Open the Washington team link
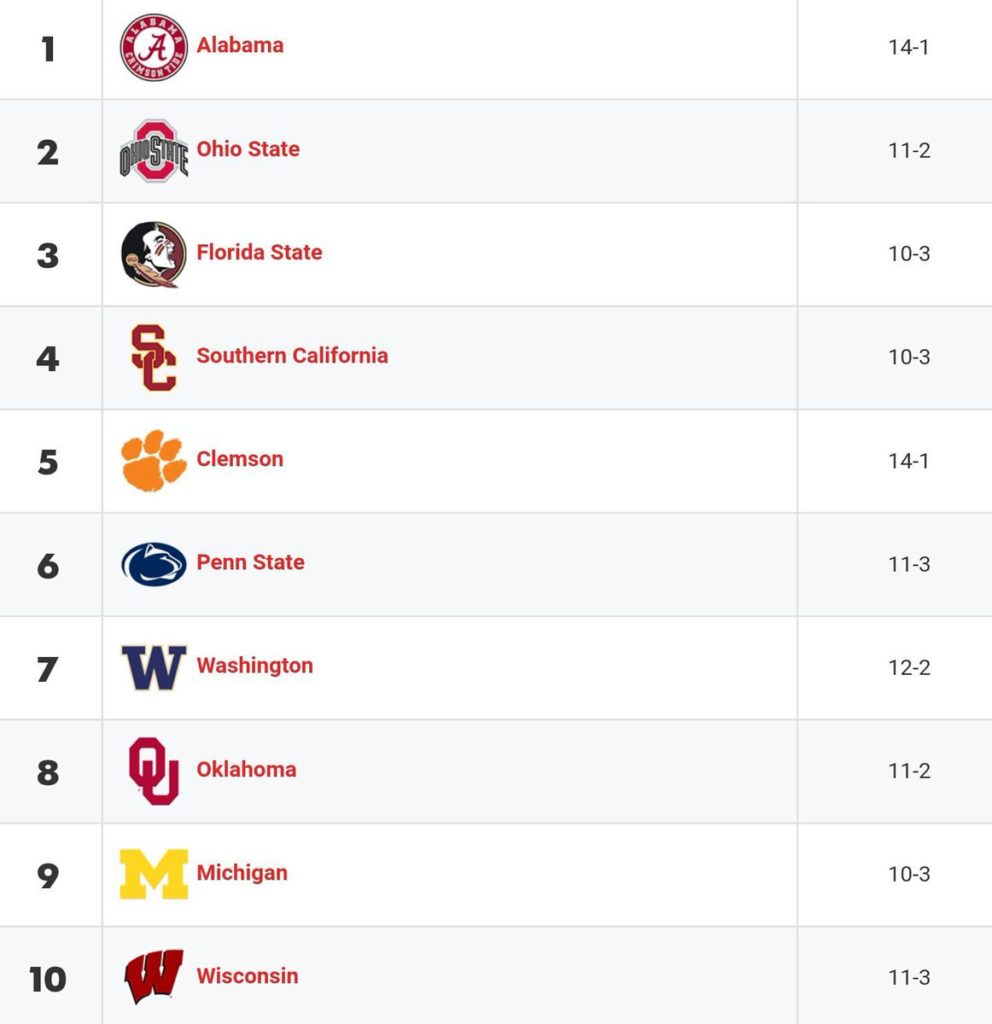 [255, 665]
